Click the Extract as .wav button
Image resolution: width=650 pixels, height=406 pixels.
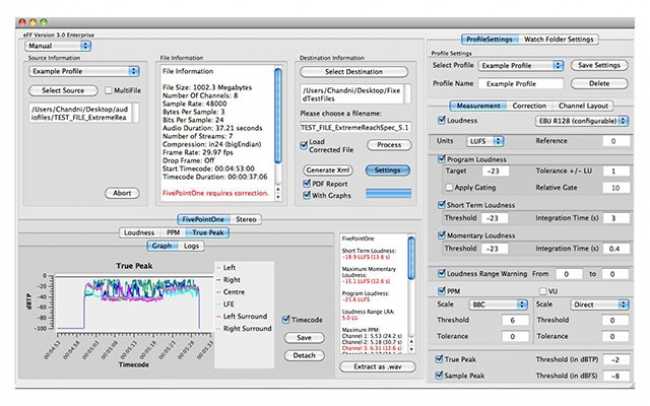click(x=377, y=367)
